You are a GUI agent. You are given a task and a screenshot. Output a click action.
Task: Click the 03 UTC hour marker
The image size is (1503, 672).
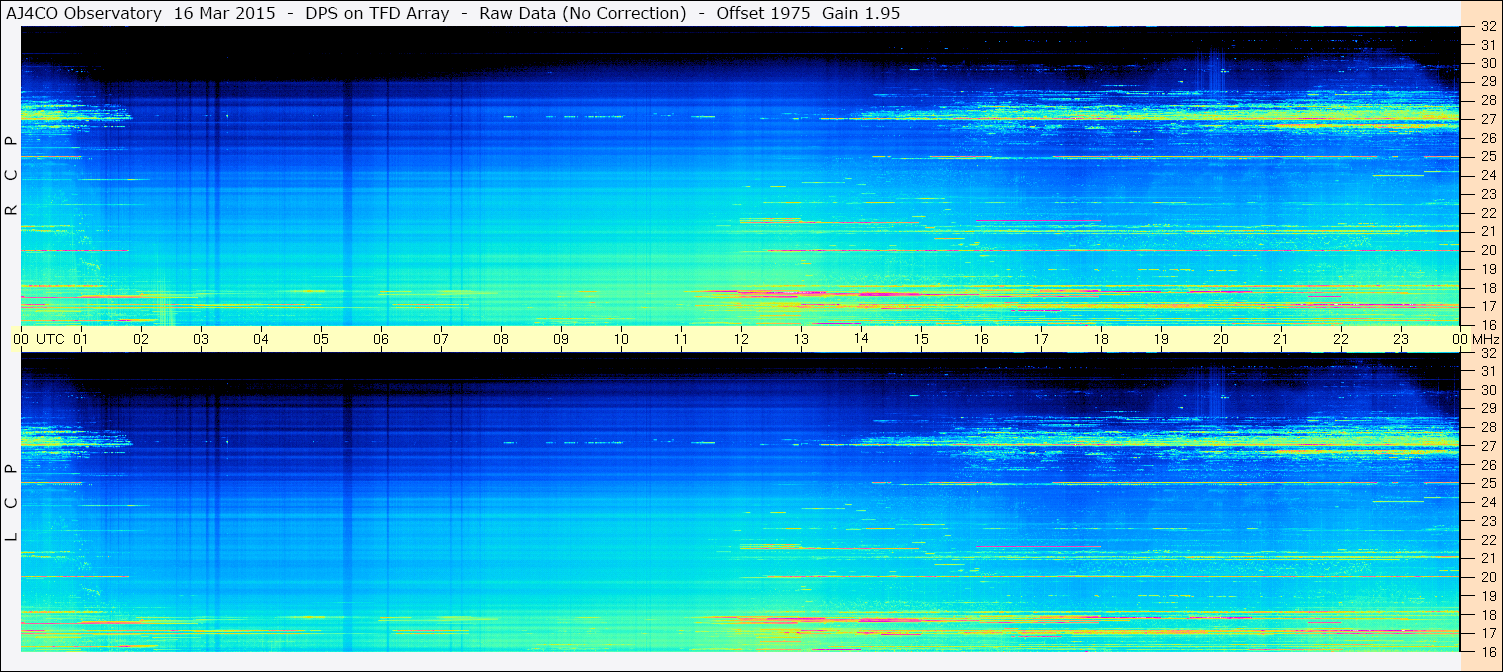(x=201, y=339)
